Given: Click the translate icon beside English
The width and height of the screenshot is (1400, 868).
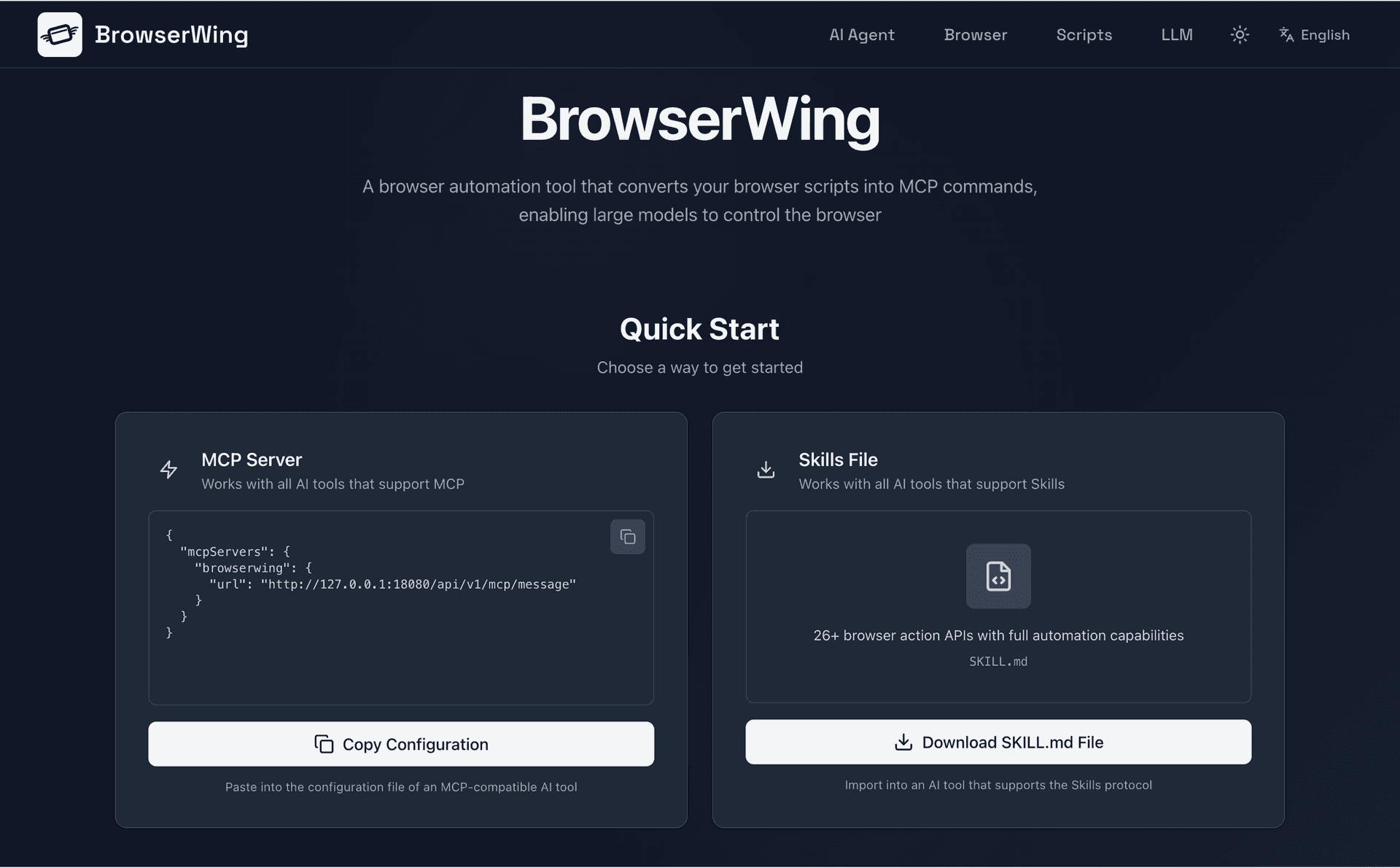Looking at the screenshot, I should coord(1286,34).
